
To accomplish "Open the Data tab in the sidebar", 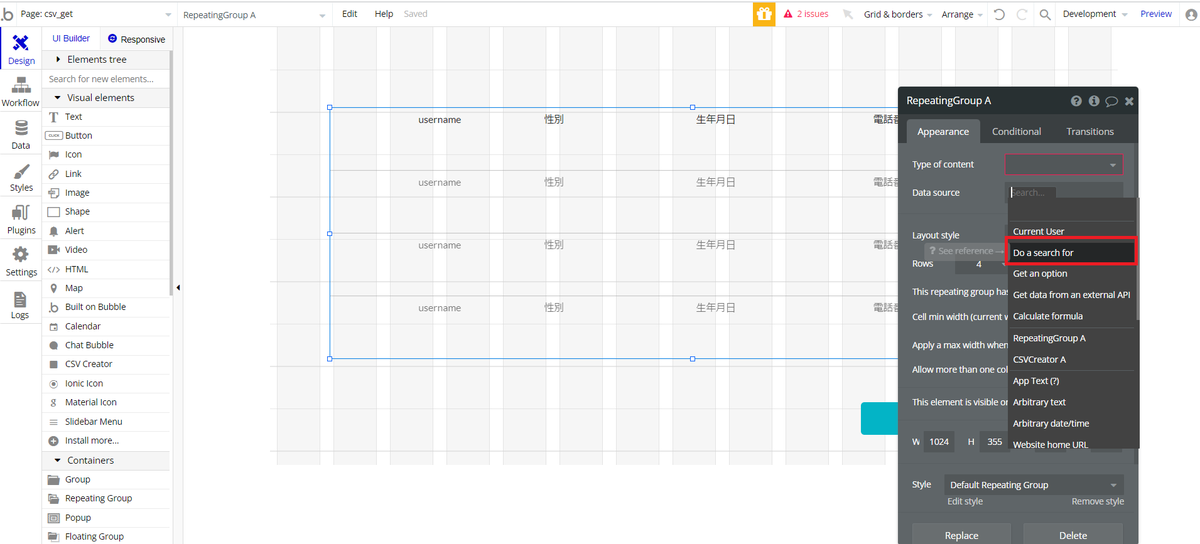I will (21, 134).
